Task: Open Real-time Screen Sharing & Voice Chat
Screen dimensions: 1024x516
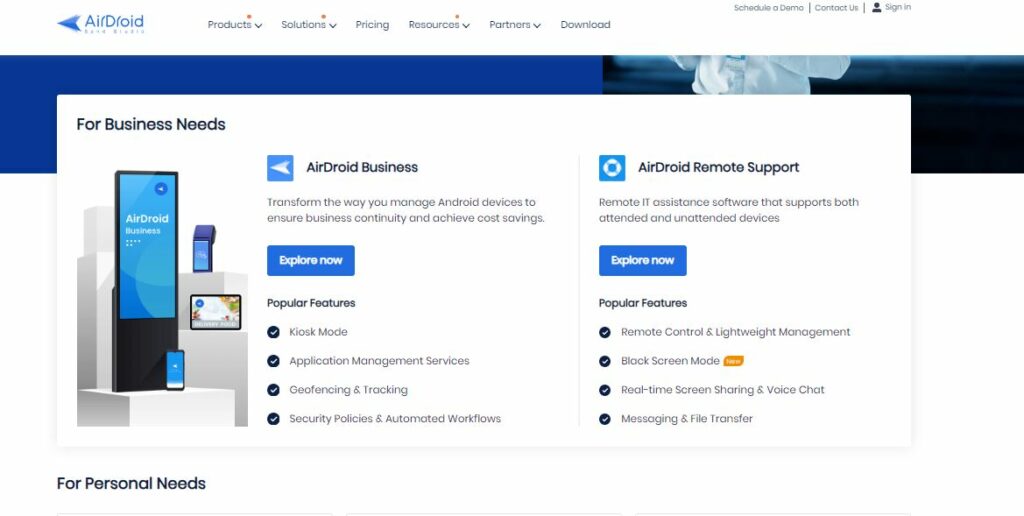Action: (x=723, y=390)
